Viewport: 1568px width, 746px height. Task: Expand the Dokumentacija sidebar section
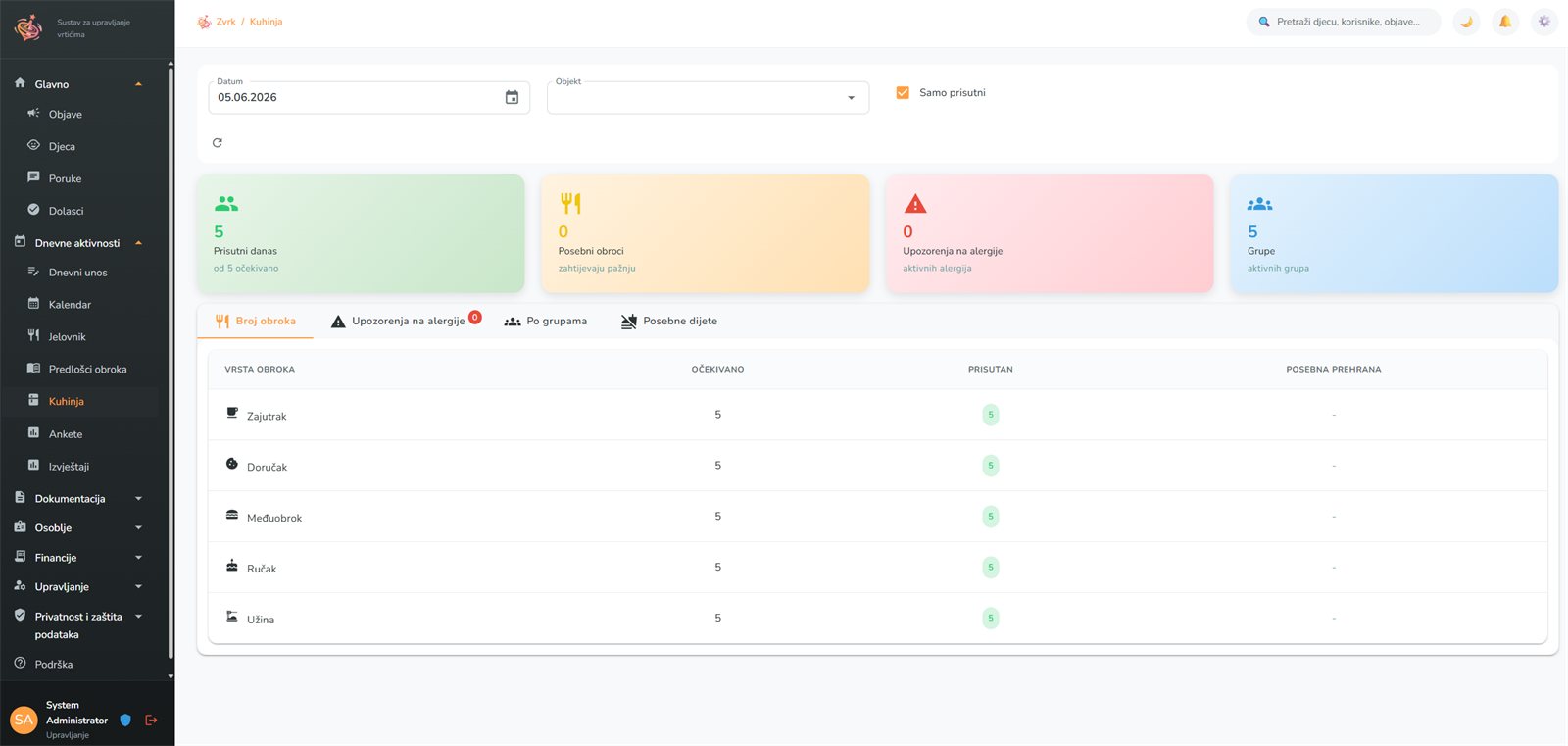78,499
